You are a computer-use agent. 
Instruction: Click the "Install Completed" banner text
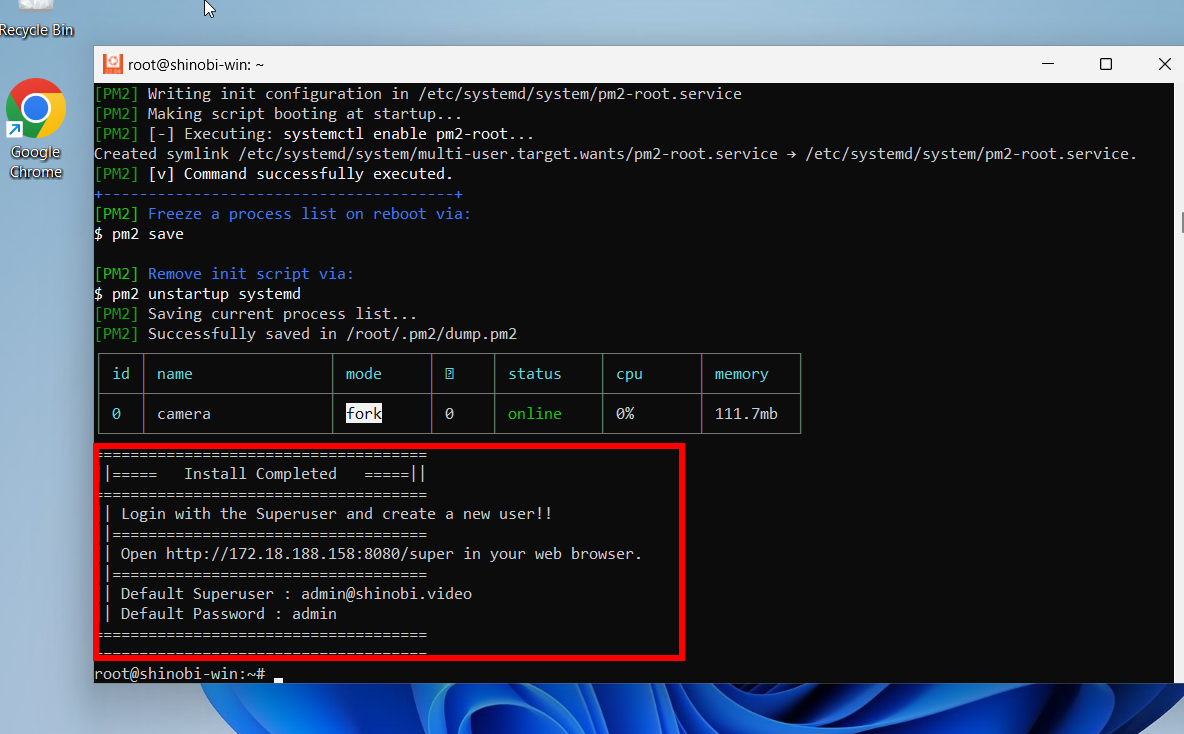pos(260,473)
